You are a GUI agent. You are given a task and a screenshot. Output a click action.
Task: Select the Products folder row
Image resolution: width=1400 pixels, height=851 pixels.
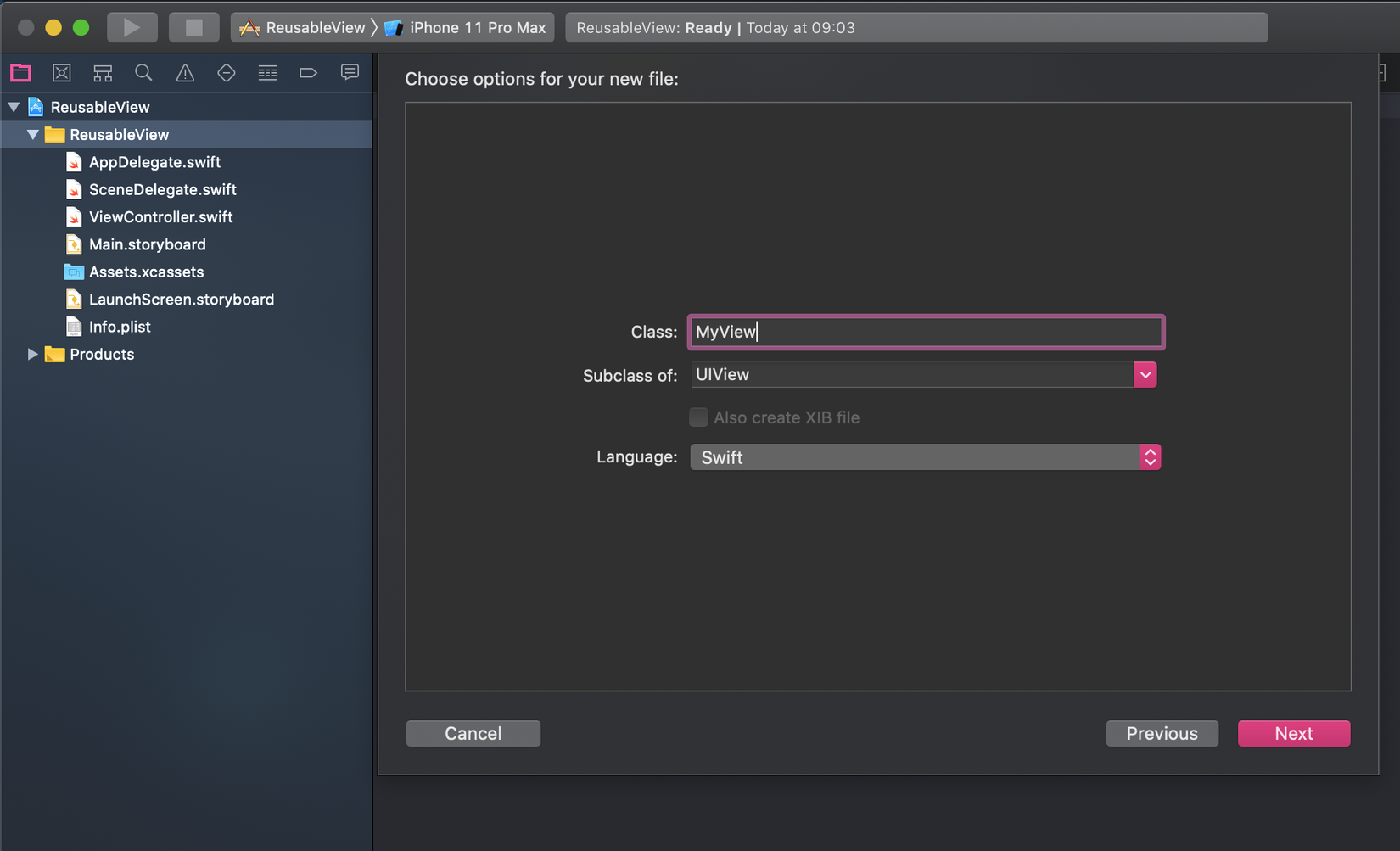coord(186,354)
